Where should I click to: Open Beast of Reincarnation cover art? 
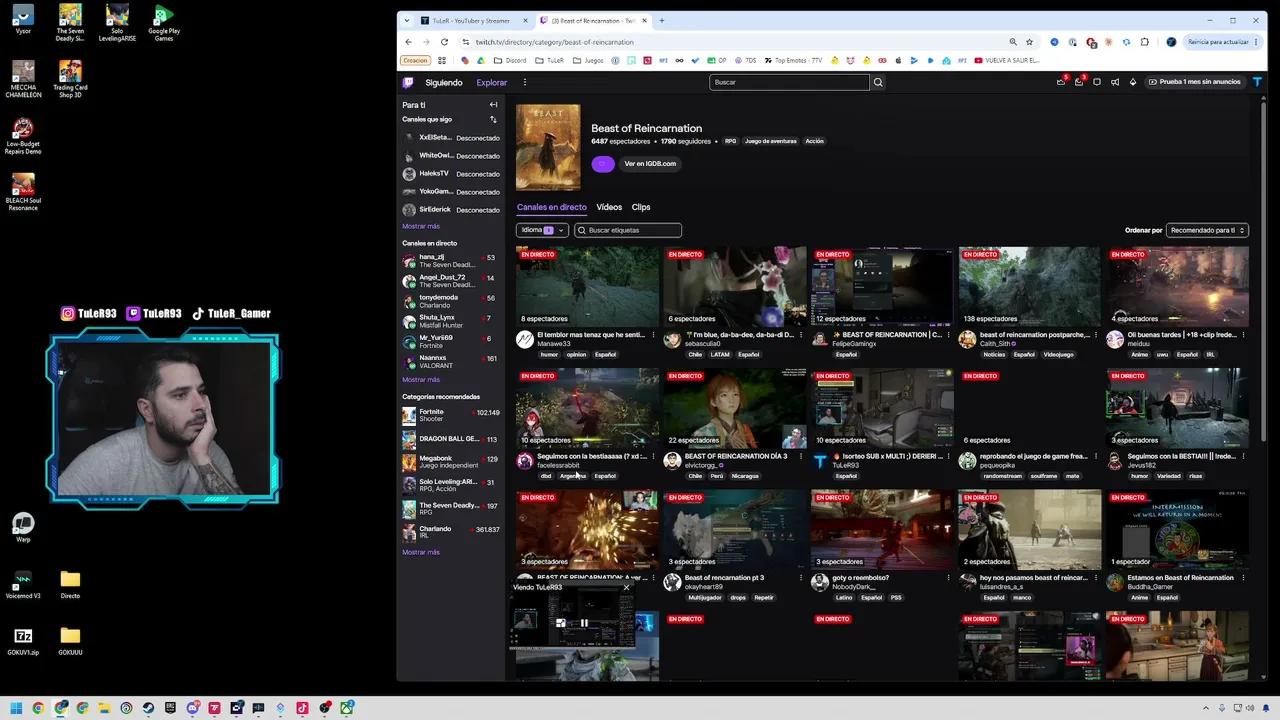[548, 147]
